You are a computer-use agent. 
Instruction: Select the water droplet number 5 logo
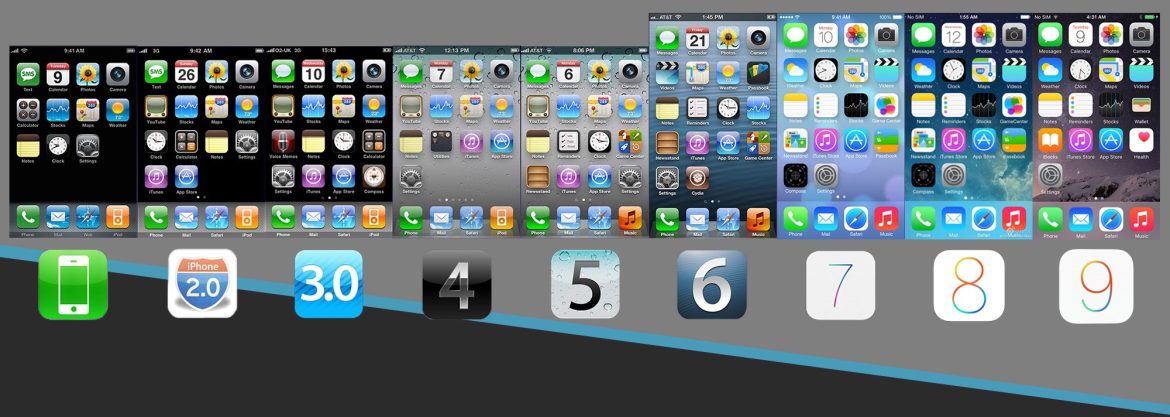[585, 285]
